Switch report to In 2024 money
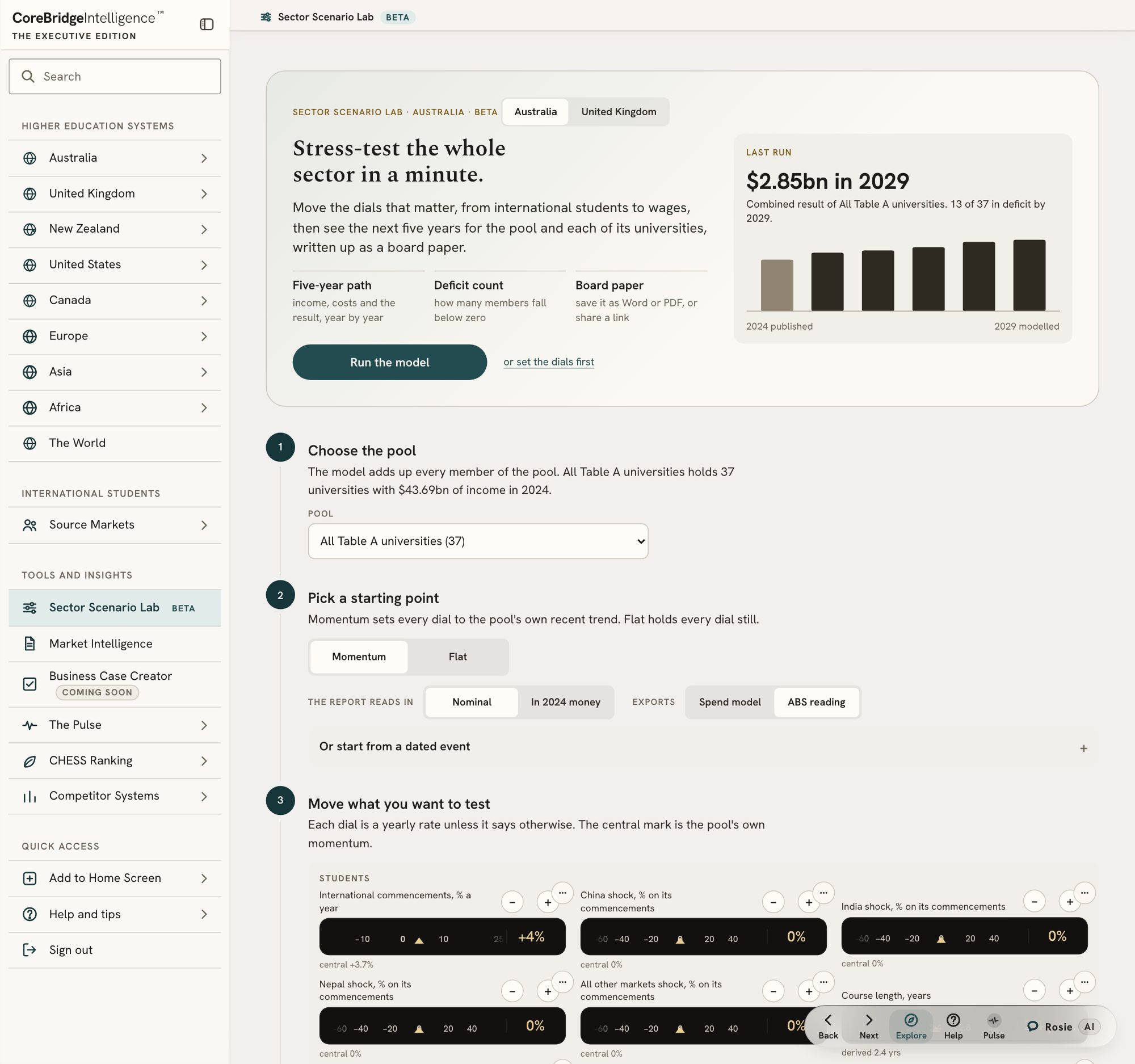 pos(565,702)
